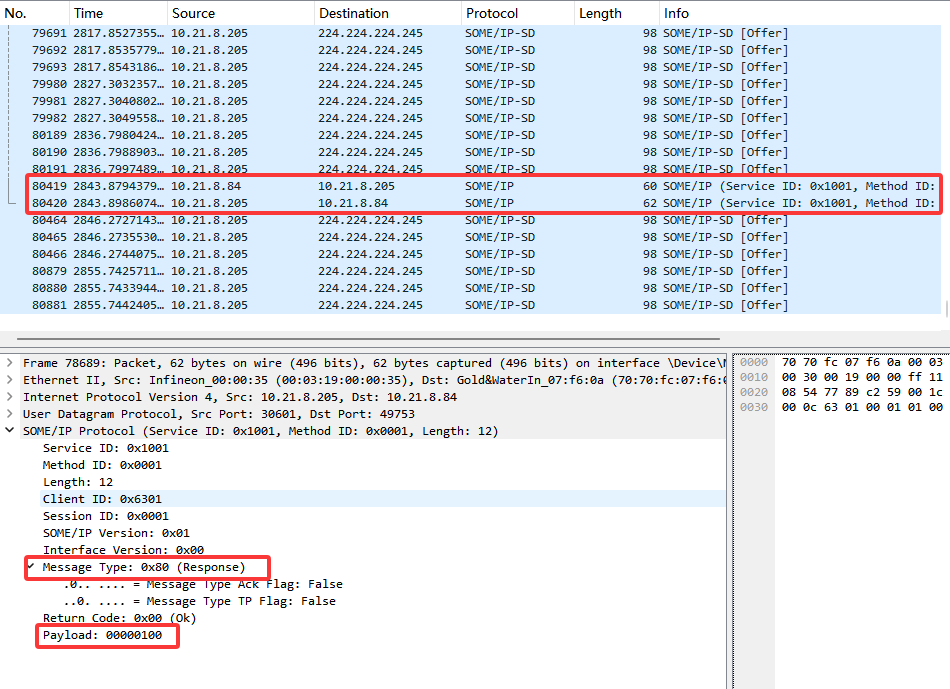
Task: Expand the Frame 78689 details row
Action: coord(10,363)
